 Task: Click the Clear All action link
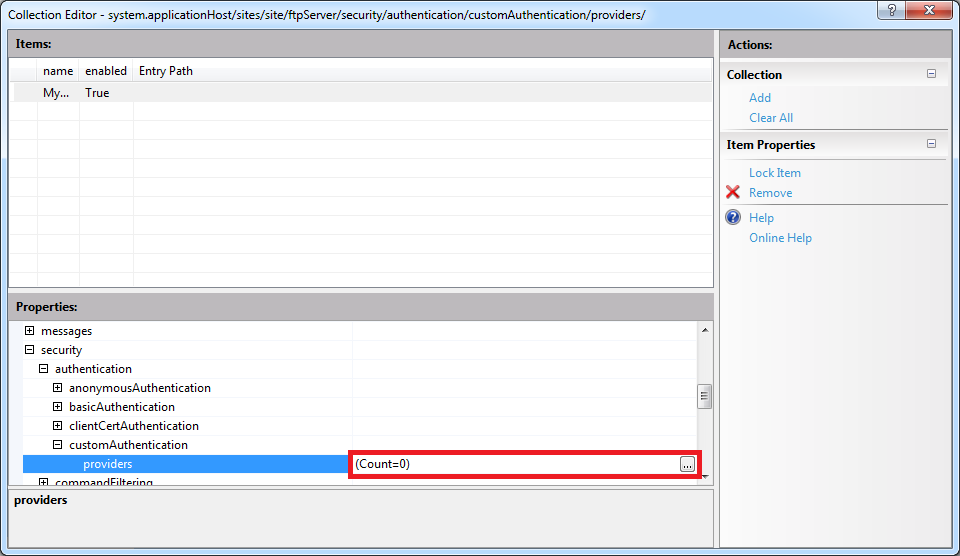[771, 118]
